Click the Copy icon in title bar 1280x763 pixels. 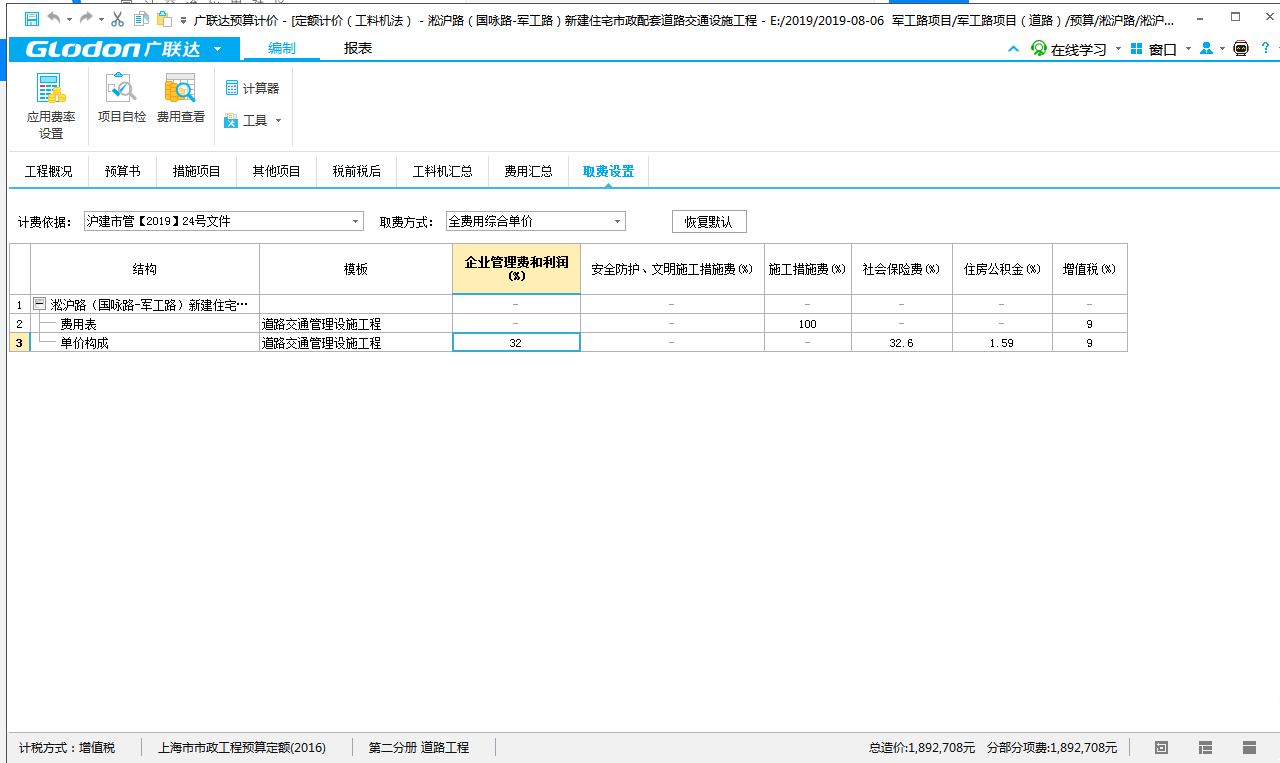tap(141, 19)
